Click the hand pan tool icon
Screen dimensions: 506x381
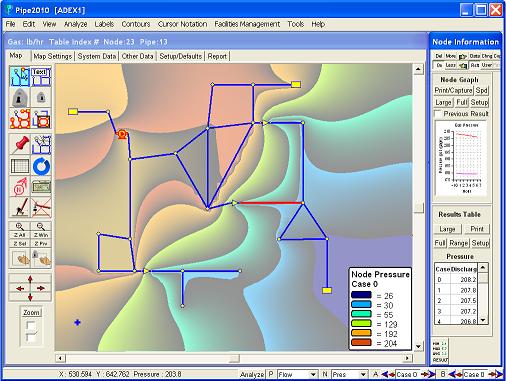[20, 259]
